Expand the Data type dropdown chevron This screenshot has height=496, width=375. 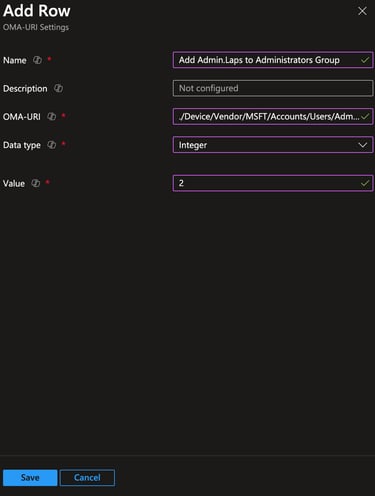pos(363,145)
